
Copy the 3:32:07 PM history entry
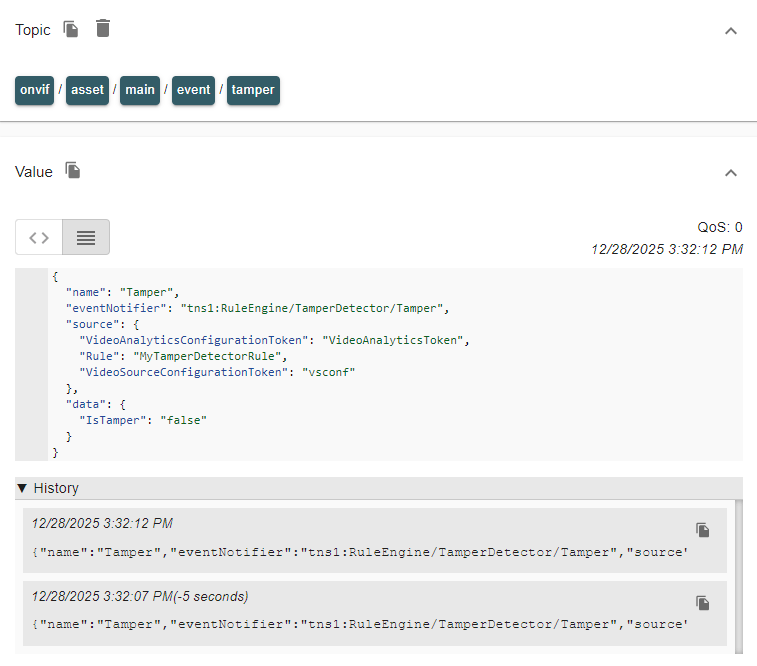703,603
